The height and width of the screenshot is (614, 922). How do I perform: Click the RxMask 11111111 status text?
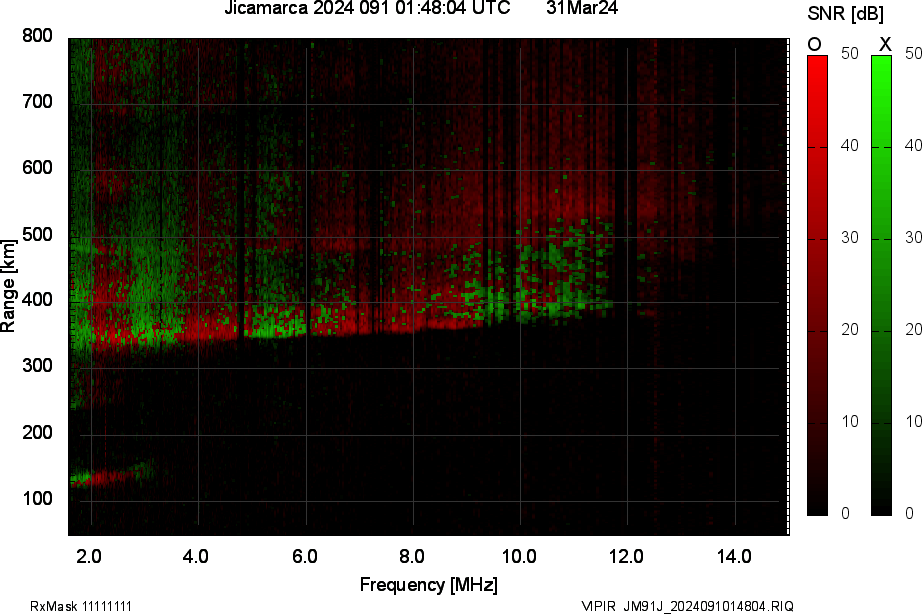coord(80,604)
